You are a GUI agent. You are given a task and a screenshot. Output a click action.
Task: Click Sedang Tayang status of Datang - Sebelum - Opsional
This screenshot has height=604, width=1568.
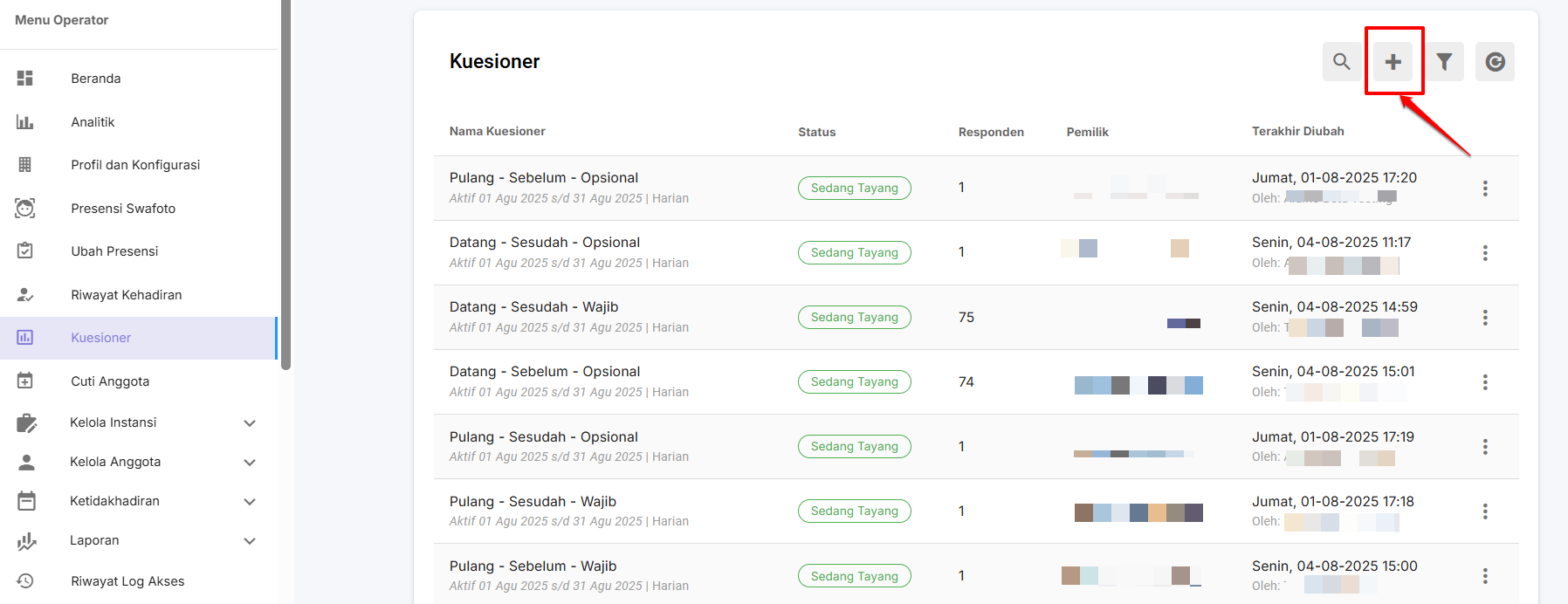coord(855,382)
